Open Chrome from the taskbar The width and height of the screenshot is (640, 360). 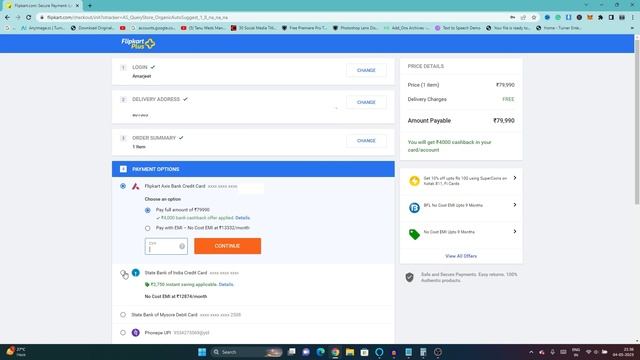(335, 352)
